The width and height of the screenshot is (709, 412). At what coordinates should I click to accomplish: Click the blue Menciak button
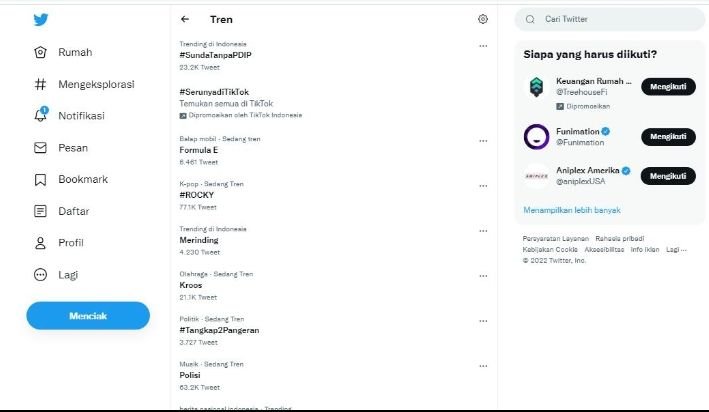tap(88, 316)
